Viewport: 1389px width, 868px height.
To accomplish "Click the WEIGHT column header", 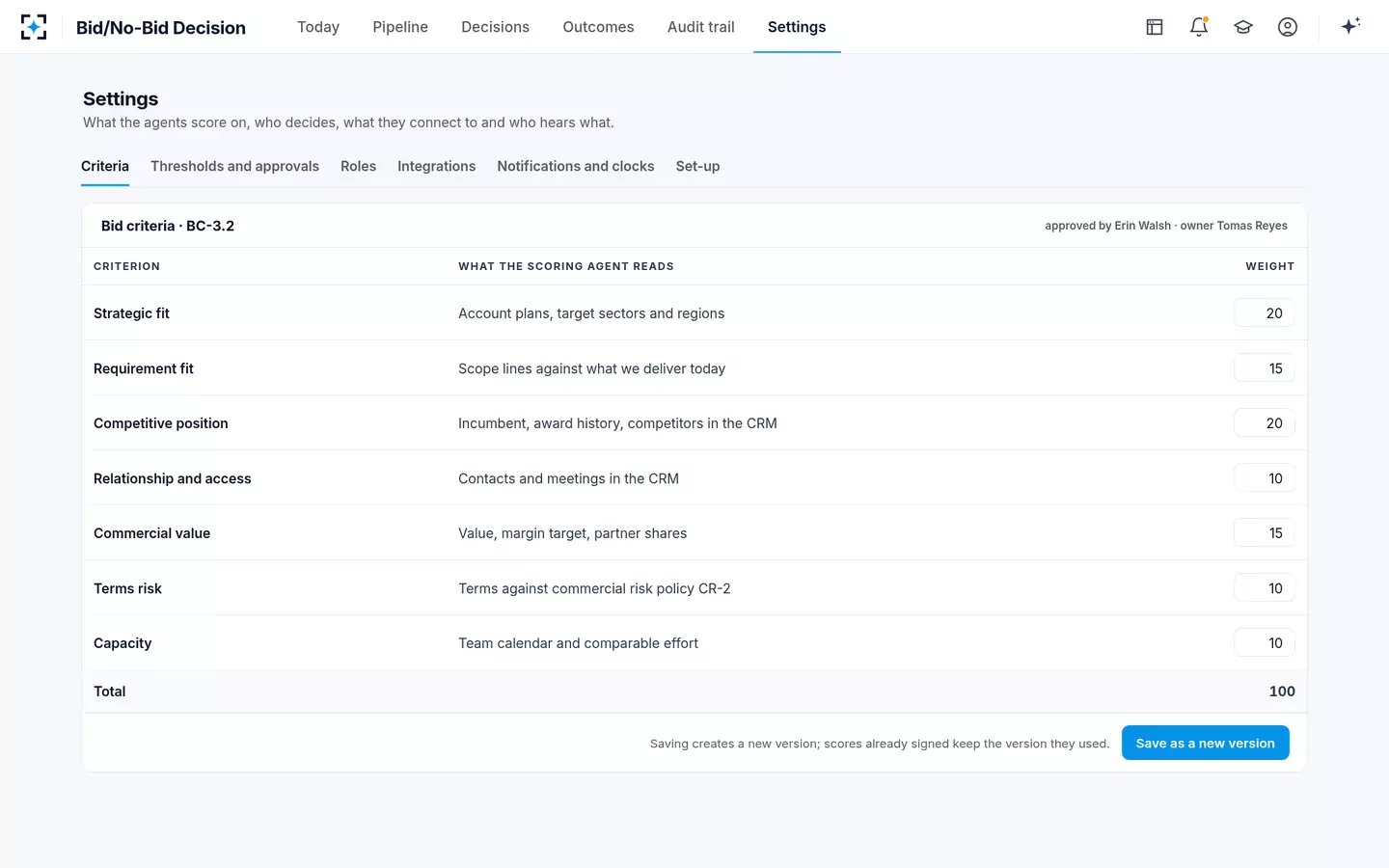I will (1269, 266).
